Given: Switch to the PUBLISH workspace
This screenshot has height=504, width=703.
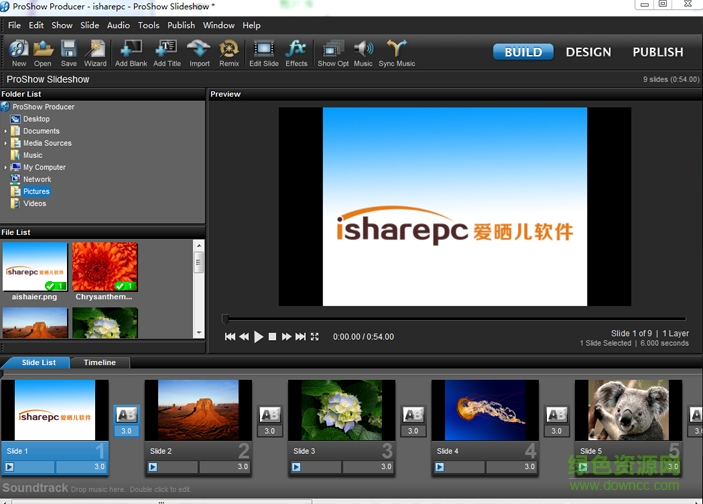Looking at the screenshot, I should (657, 52).
